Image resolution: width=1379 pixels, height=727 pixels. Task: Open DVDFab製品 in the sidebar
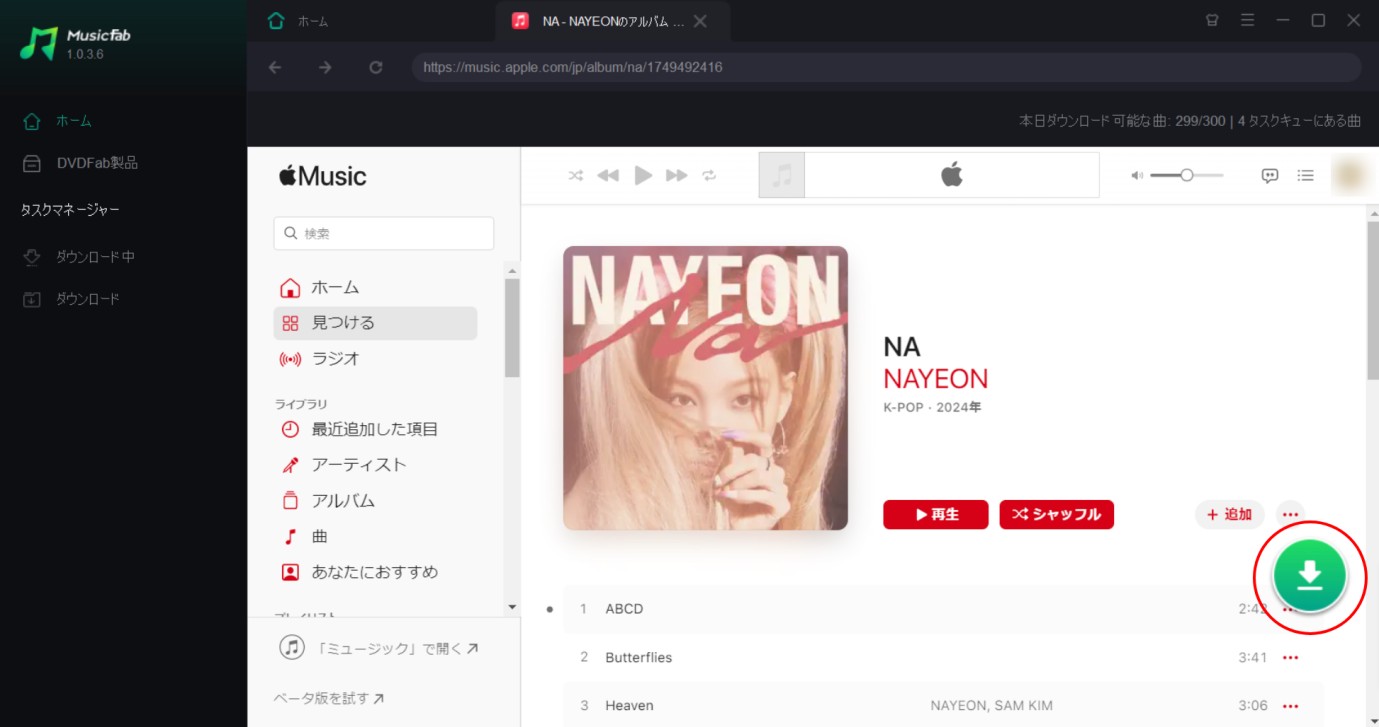pyautogui.click(x=80, y=163)
